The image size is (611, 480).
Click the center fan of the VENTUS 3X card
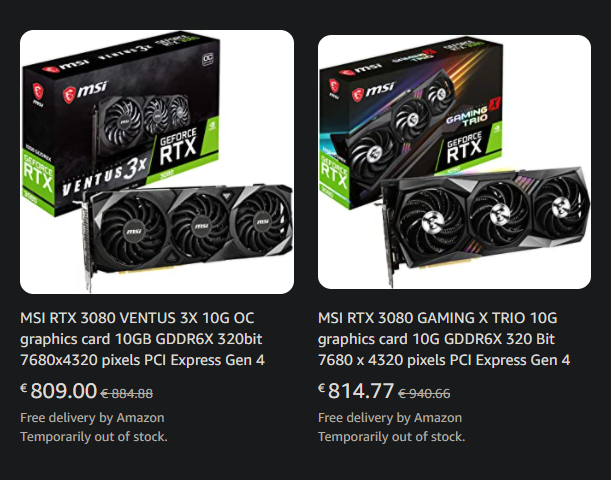pyautogui.click(x=201, y=226)
